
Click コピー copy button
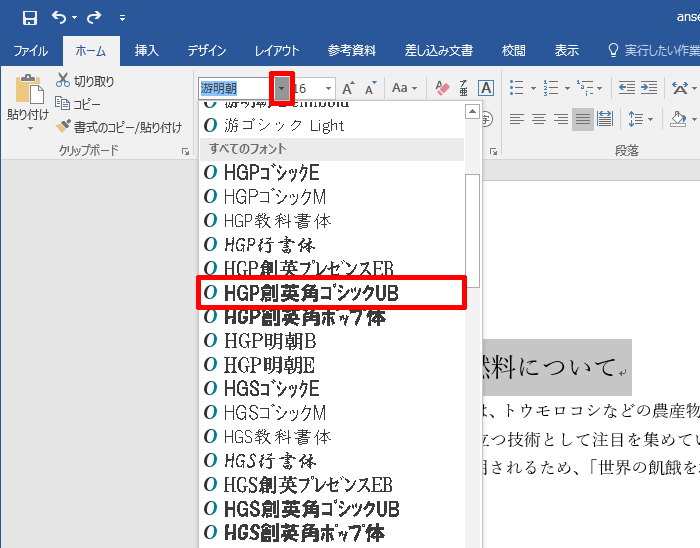[78, 104]
